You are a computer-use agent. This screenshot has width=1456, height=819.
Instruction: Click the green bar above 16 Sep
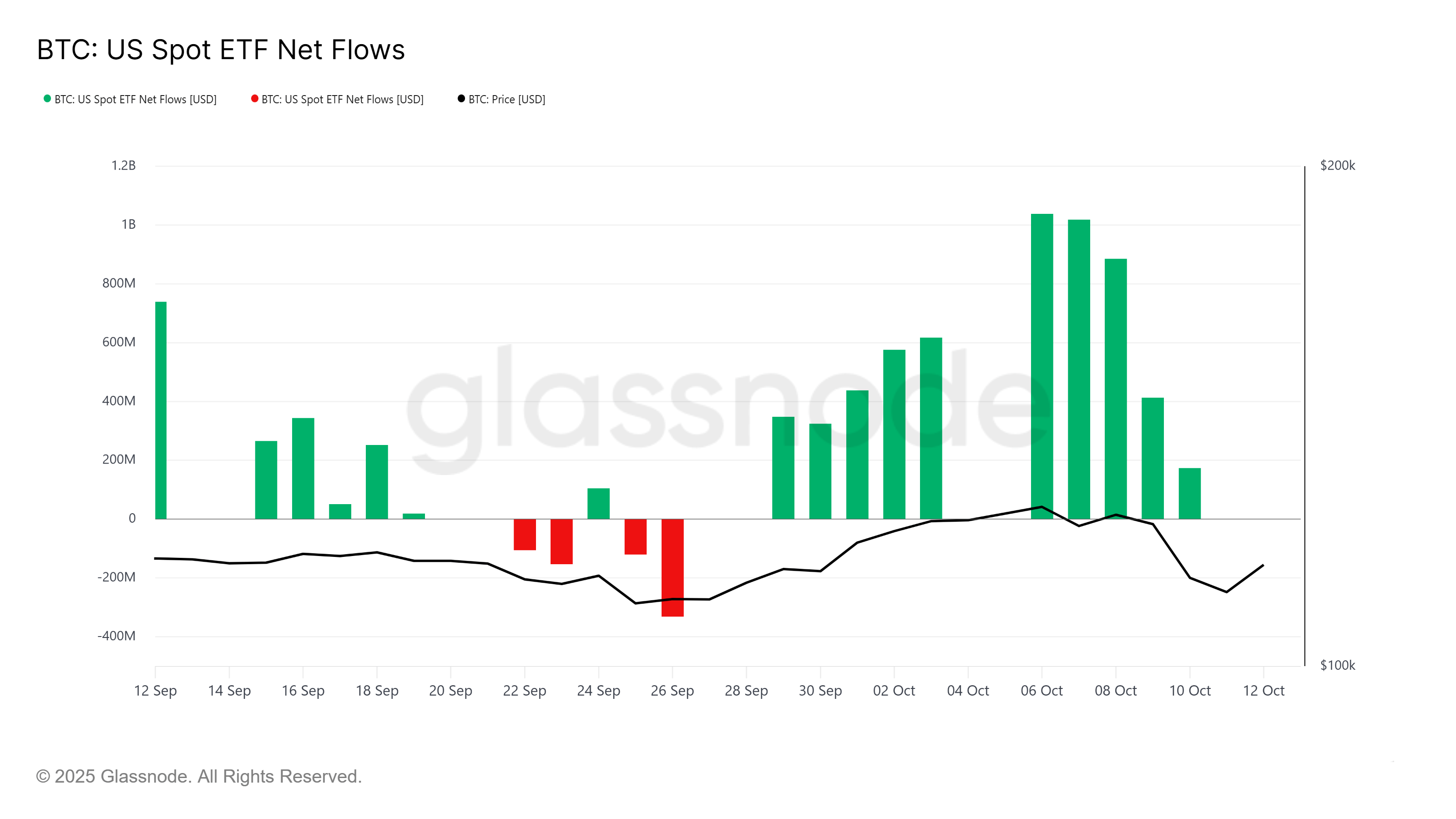pos(303,468)
